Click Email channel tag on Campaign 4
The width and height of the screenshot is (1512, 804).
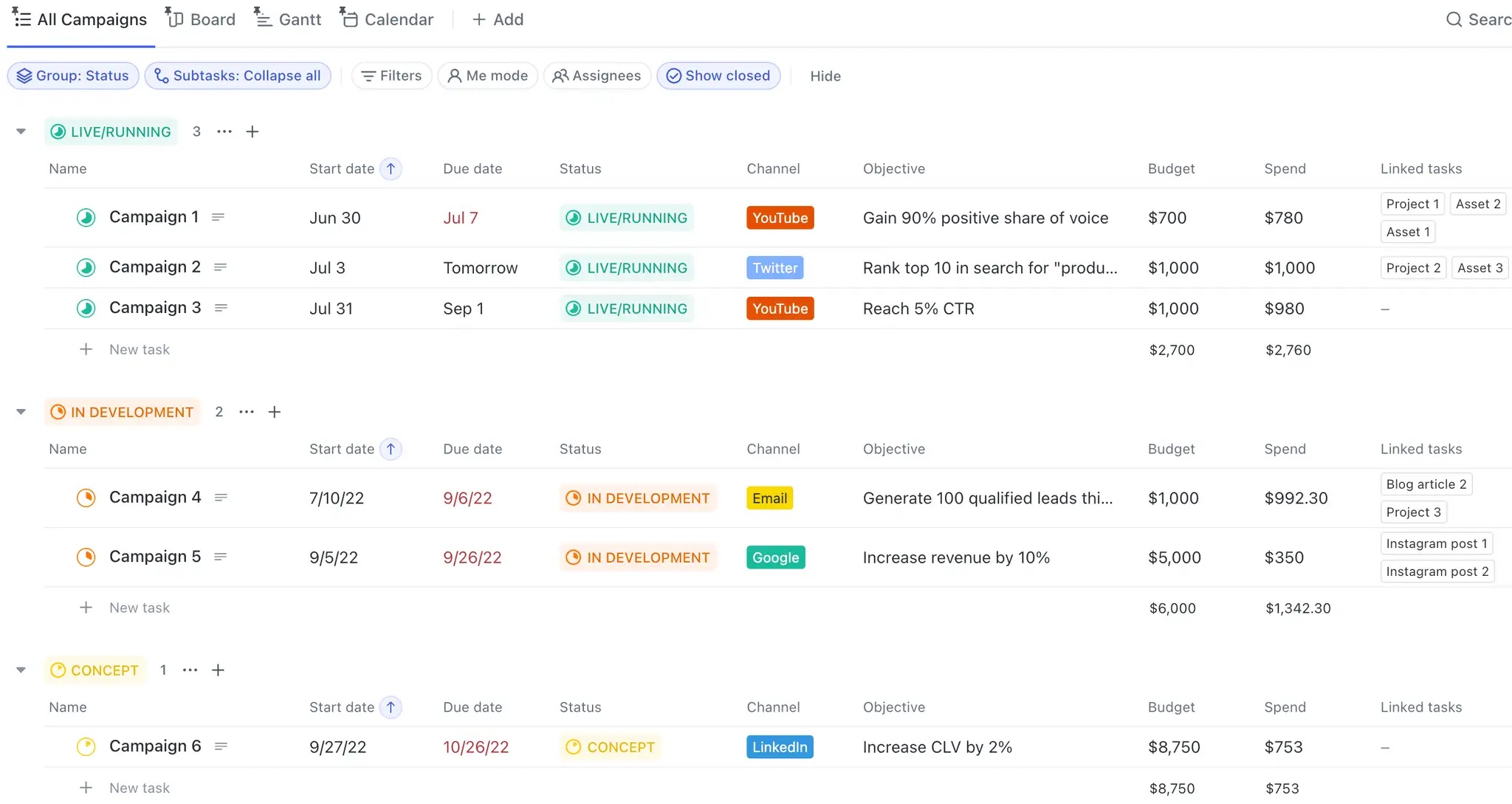(770, 498)
